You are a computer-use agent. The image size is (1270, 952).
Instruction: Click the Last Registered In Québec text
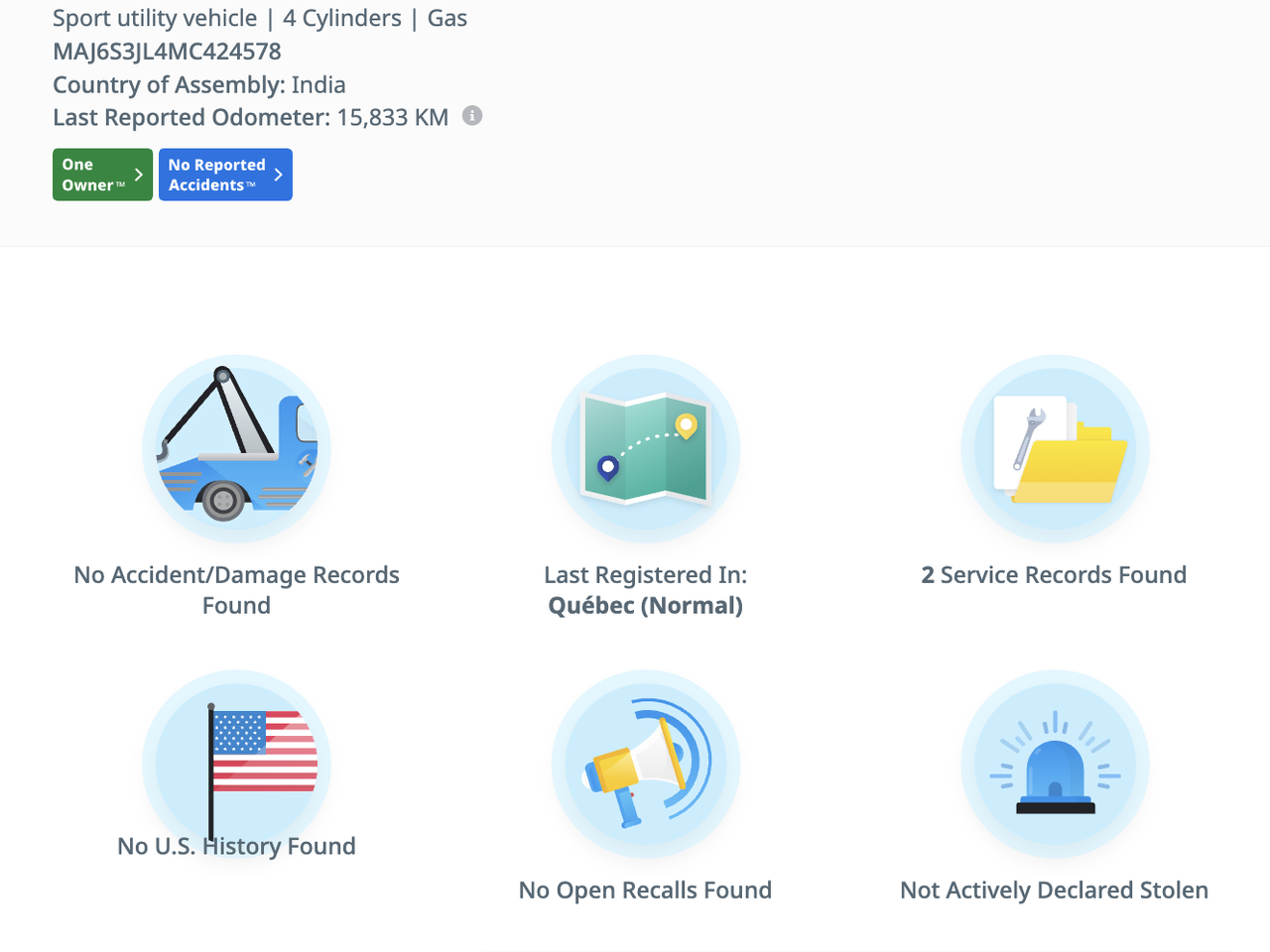point(645,590)
